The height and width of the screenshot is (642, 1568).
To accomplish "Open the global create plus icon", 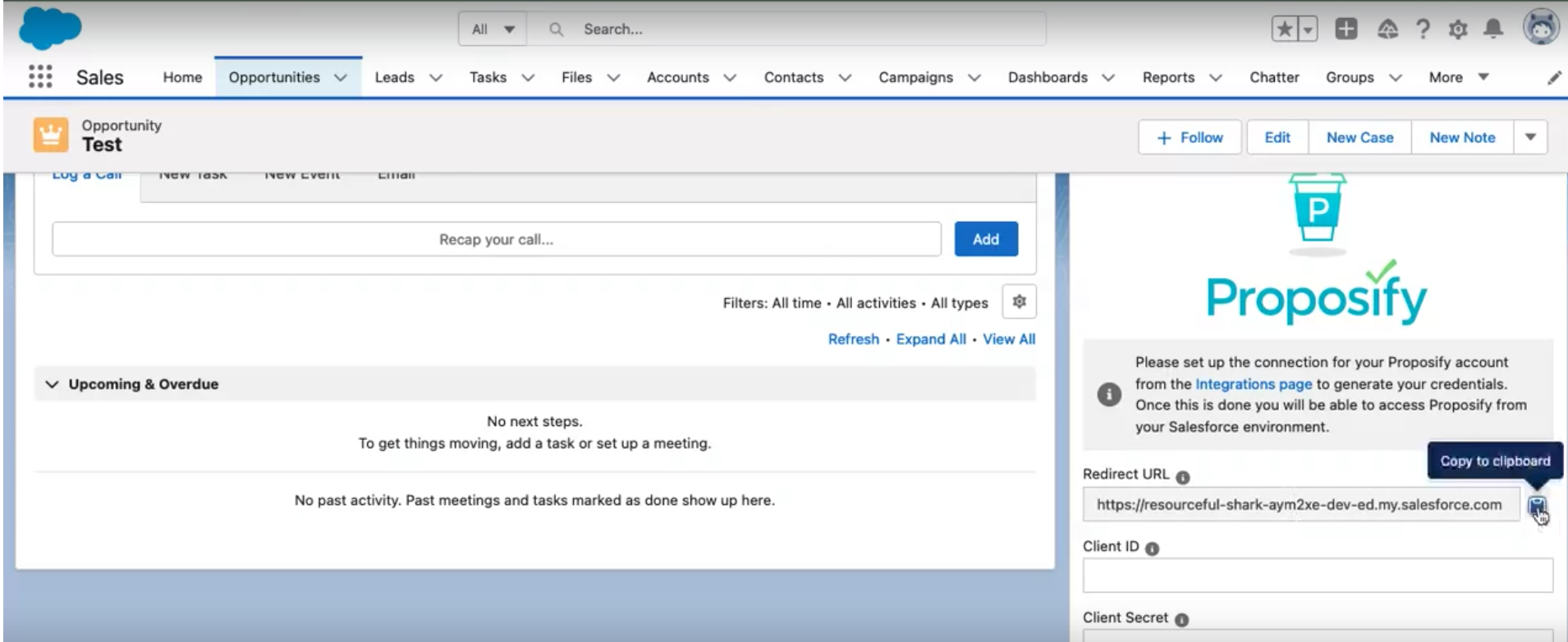I will tap(1346, 30).
